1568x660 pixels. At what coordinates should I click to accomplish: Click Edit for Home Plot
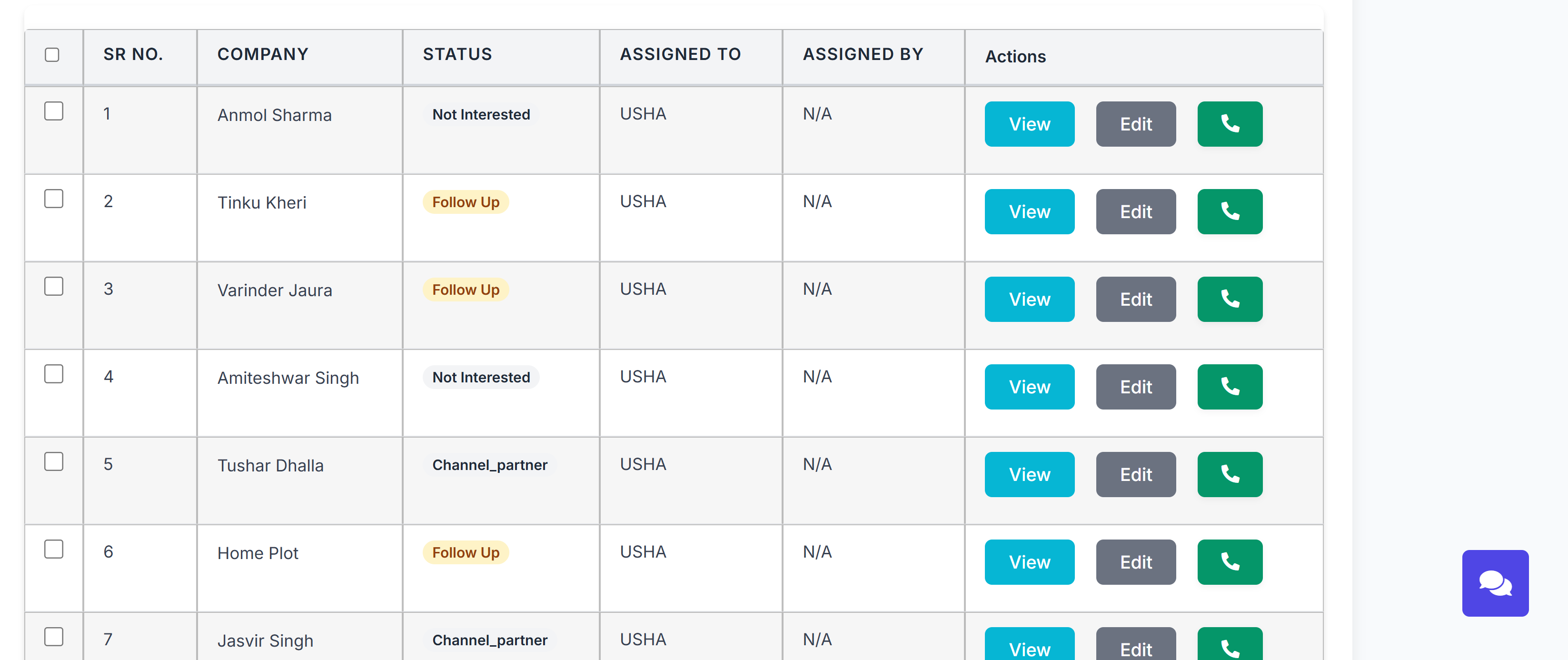(x=1136, y=561)
